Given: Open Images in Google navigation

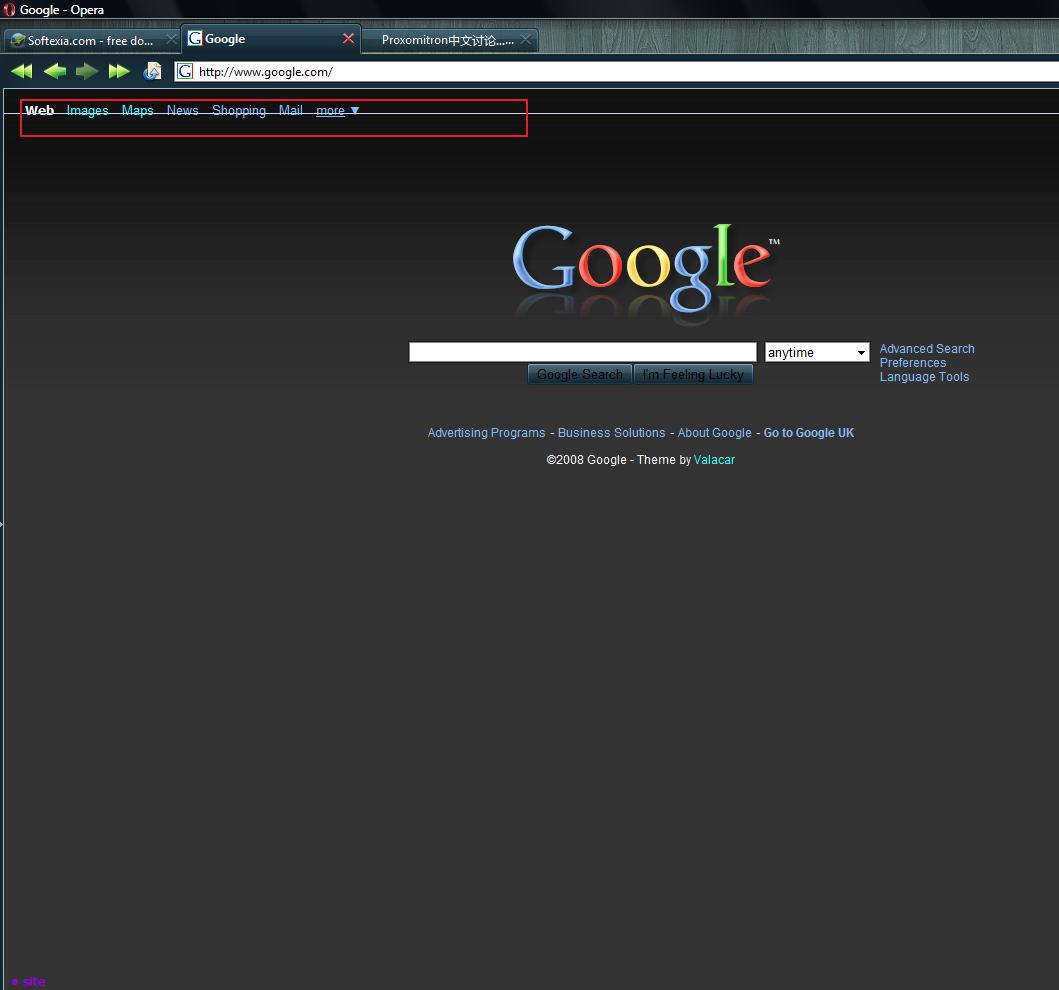Looking at the screenshot, I should point(87,110).
